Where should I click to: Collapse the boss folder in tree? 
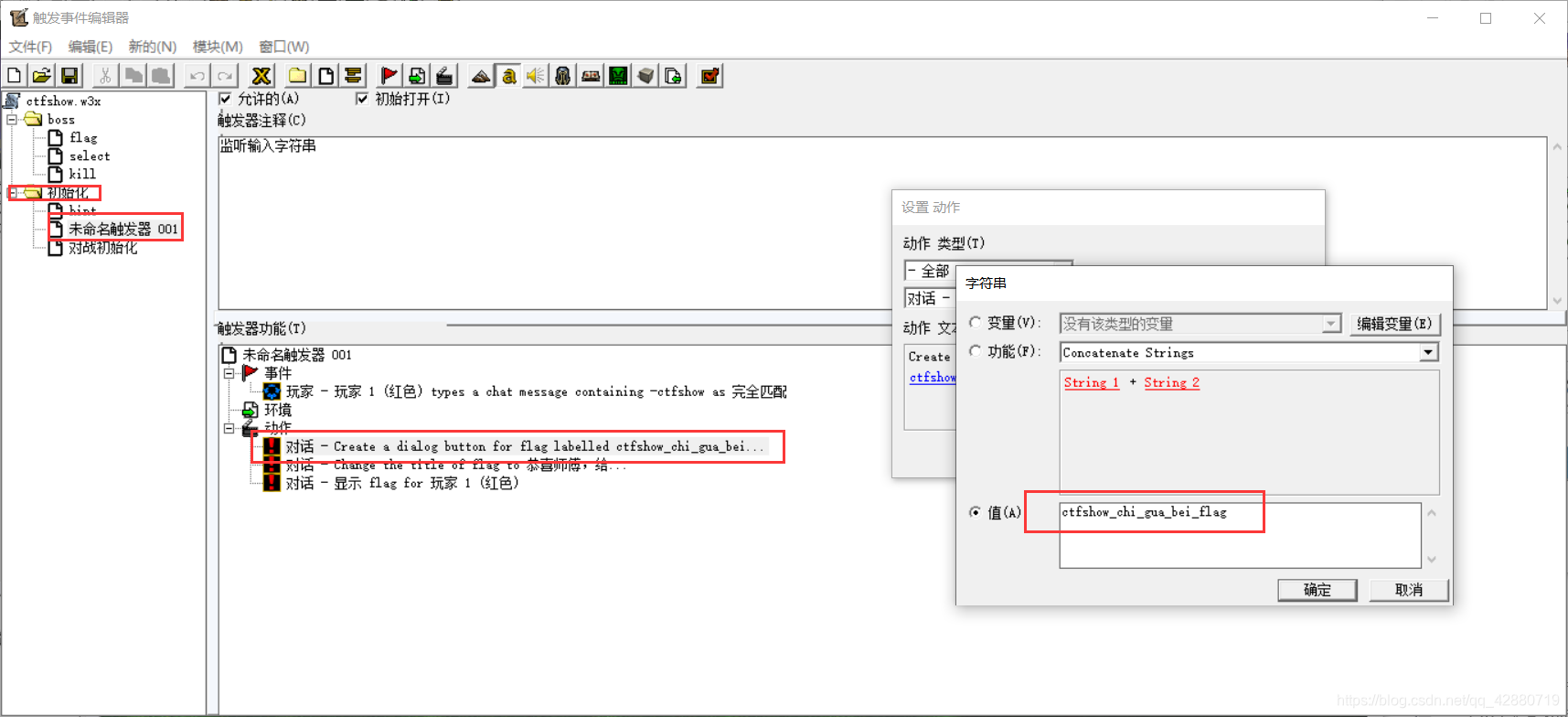(12, 120)
